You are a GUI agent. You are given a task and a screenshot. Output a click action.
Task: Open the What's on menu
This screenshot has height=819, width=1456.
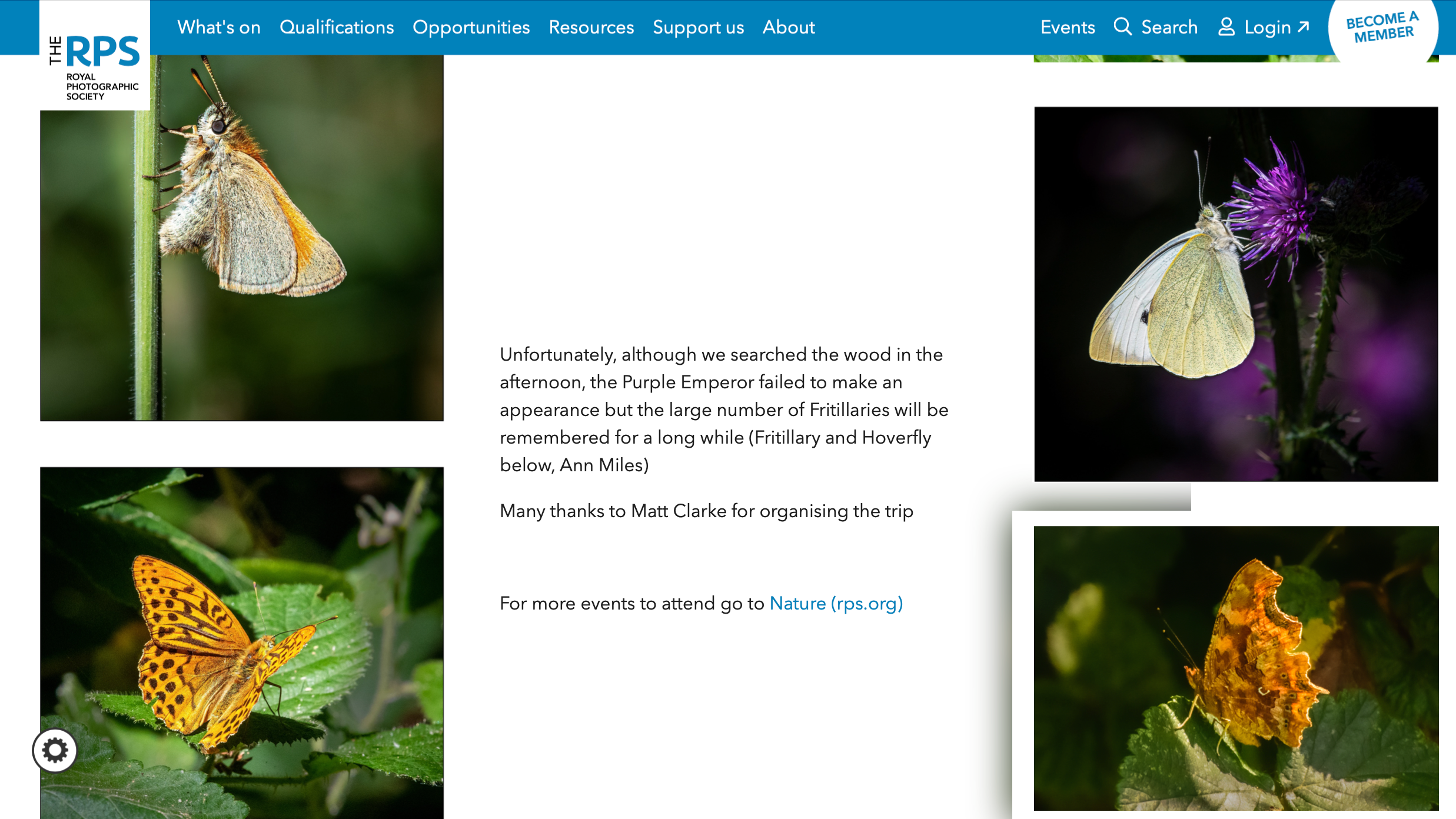click(219, 27)
